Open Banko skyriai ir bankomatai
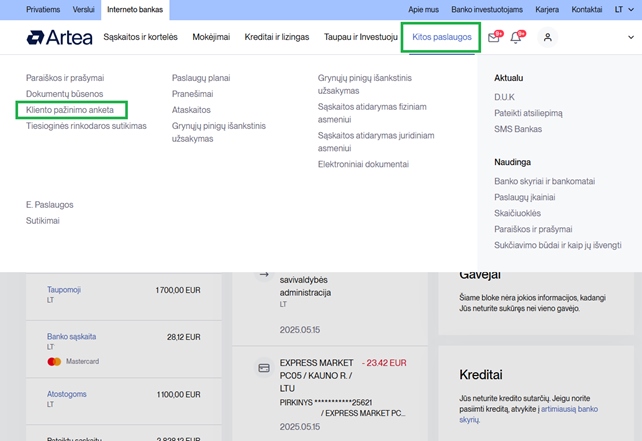 pyautogui.click(x=545, y=181)
